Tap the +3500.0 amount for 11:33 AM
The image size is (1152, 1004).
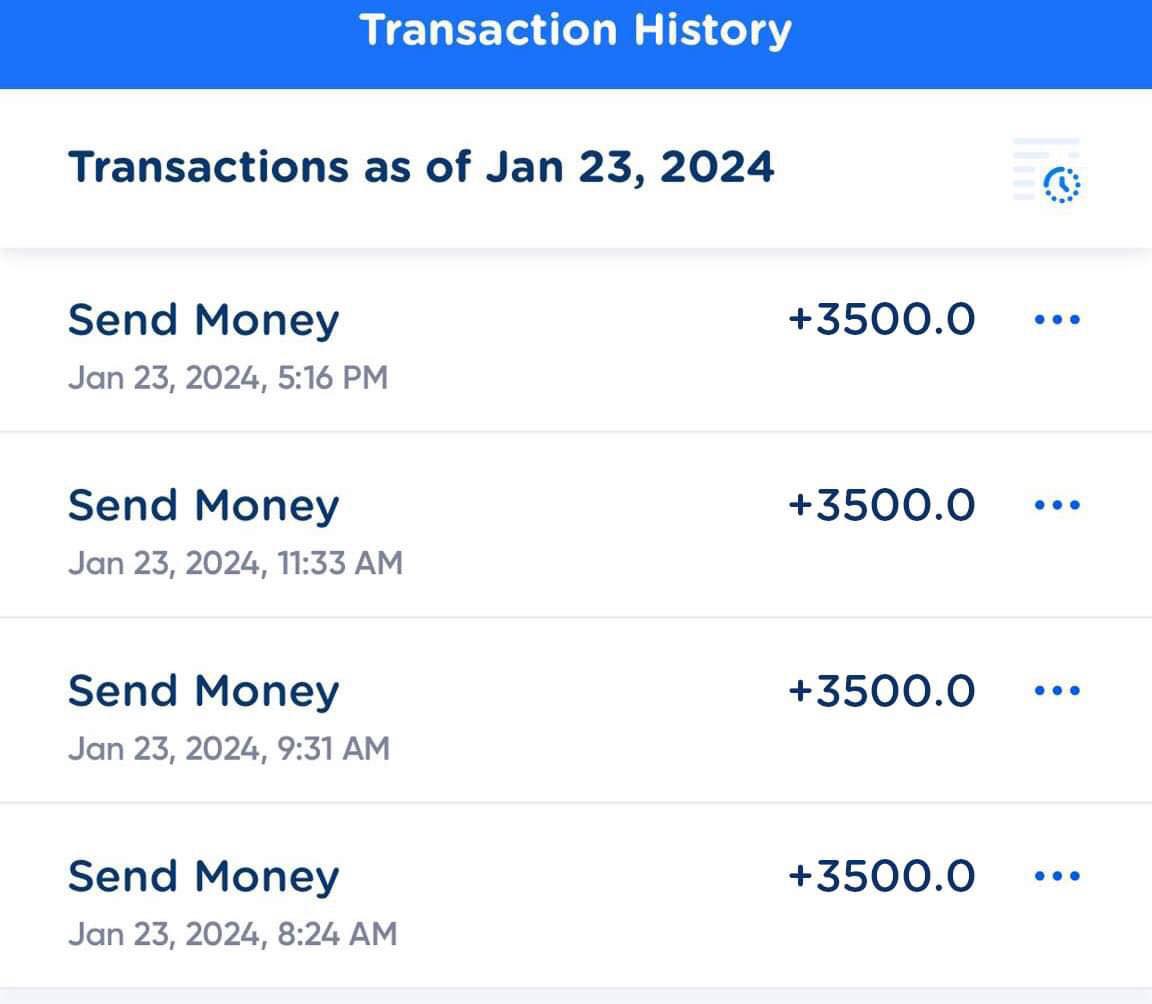881,505
